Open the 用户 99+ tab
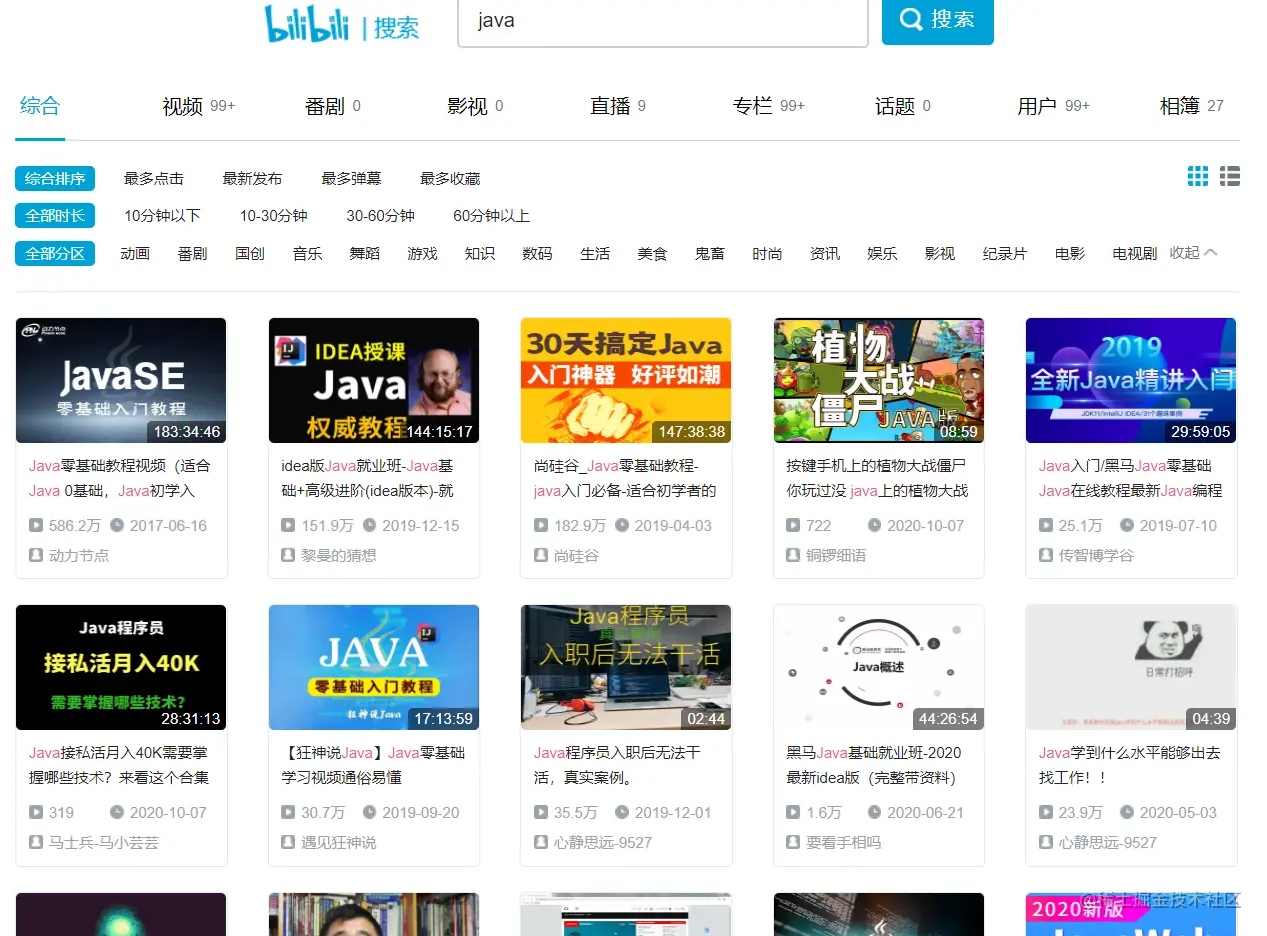 [1053, 106]
